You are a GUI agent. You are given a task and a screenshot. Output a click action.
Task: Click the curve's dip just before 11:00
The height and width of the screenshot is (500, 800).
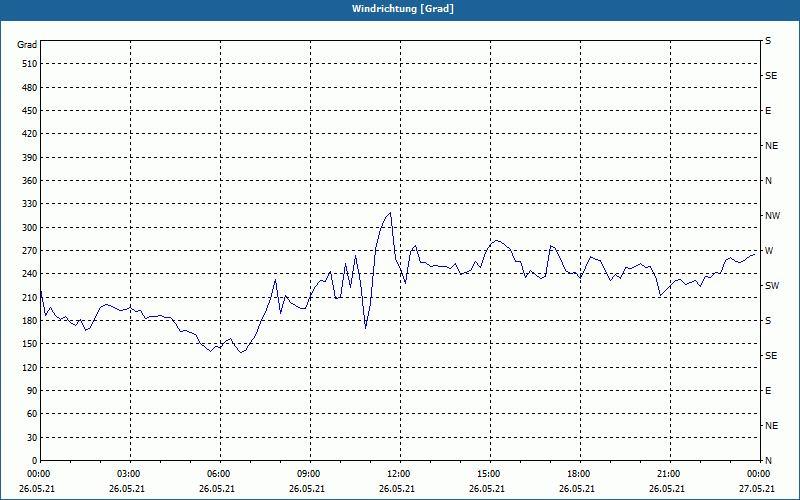click(365, 328)
